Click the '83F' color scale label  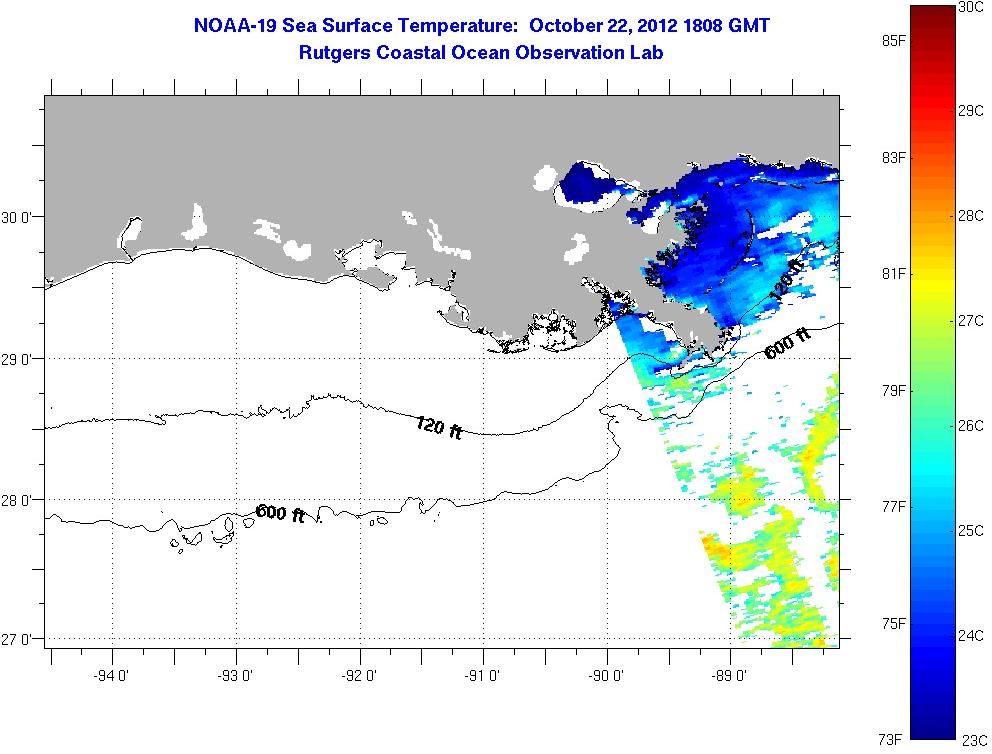point(893,157)
